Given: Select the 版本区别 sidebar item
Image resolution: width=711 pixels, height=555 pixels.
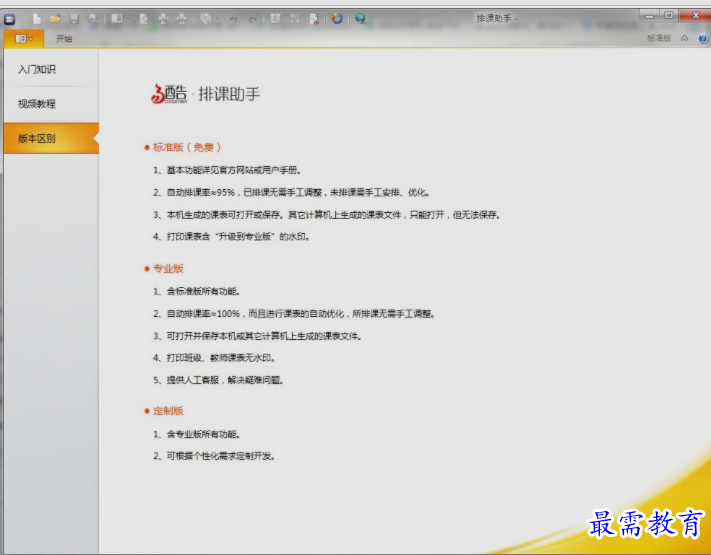Looking at the screenshot, I should (x=51, y=138).
